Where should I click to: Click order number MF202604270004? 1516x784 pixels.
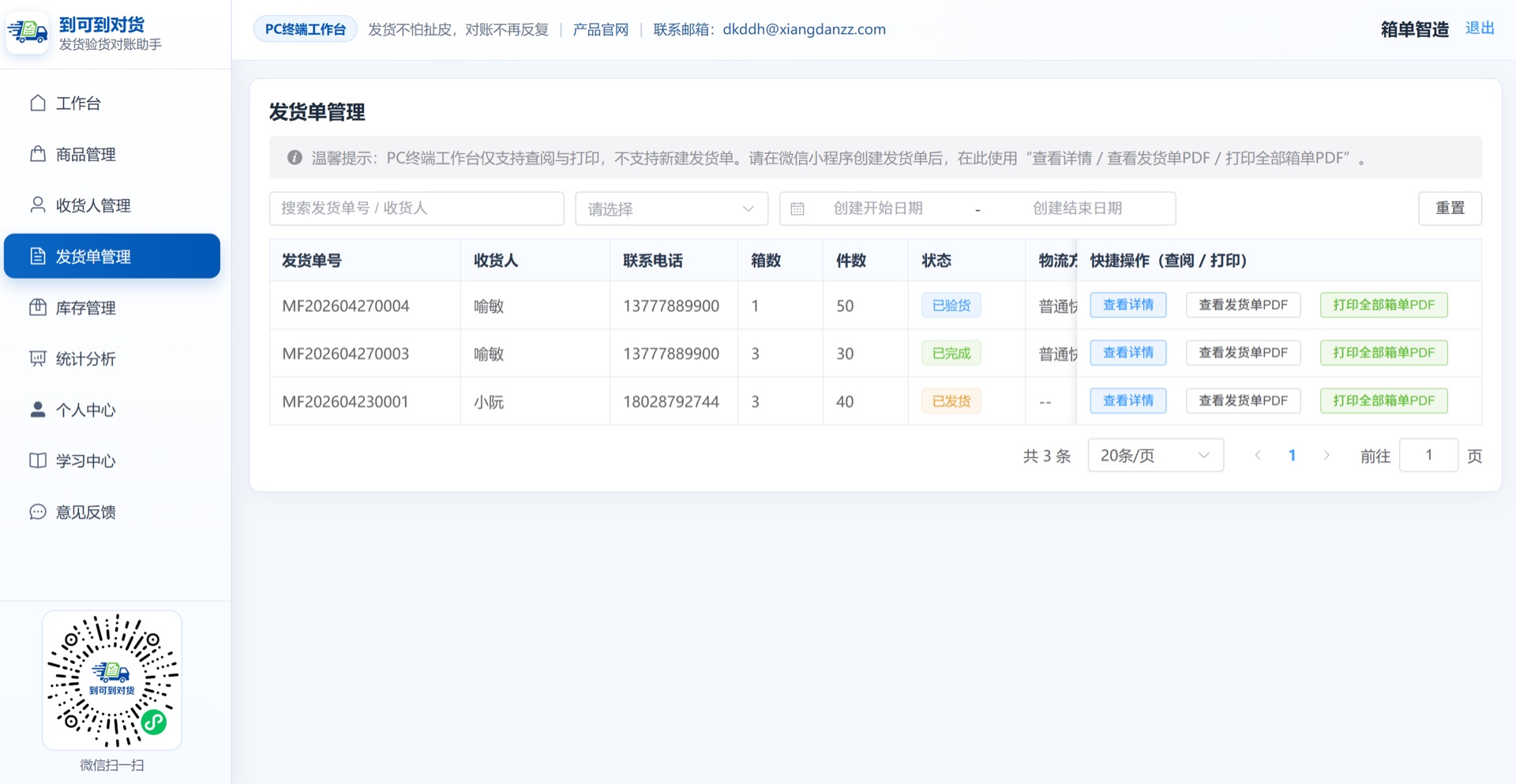[x=346, y=306]
